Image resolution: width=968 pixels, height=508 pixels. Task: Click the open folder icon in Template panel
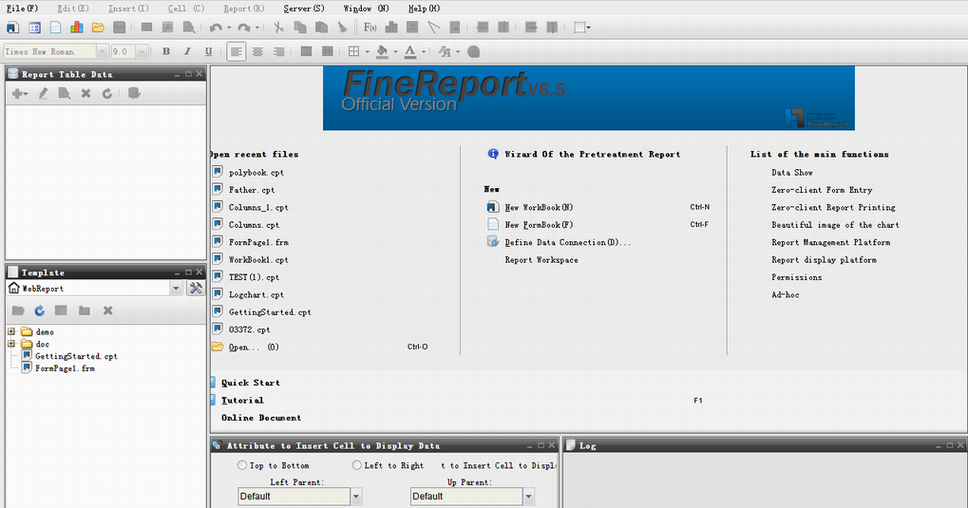[x=18, y=310]
